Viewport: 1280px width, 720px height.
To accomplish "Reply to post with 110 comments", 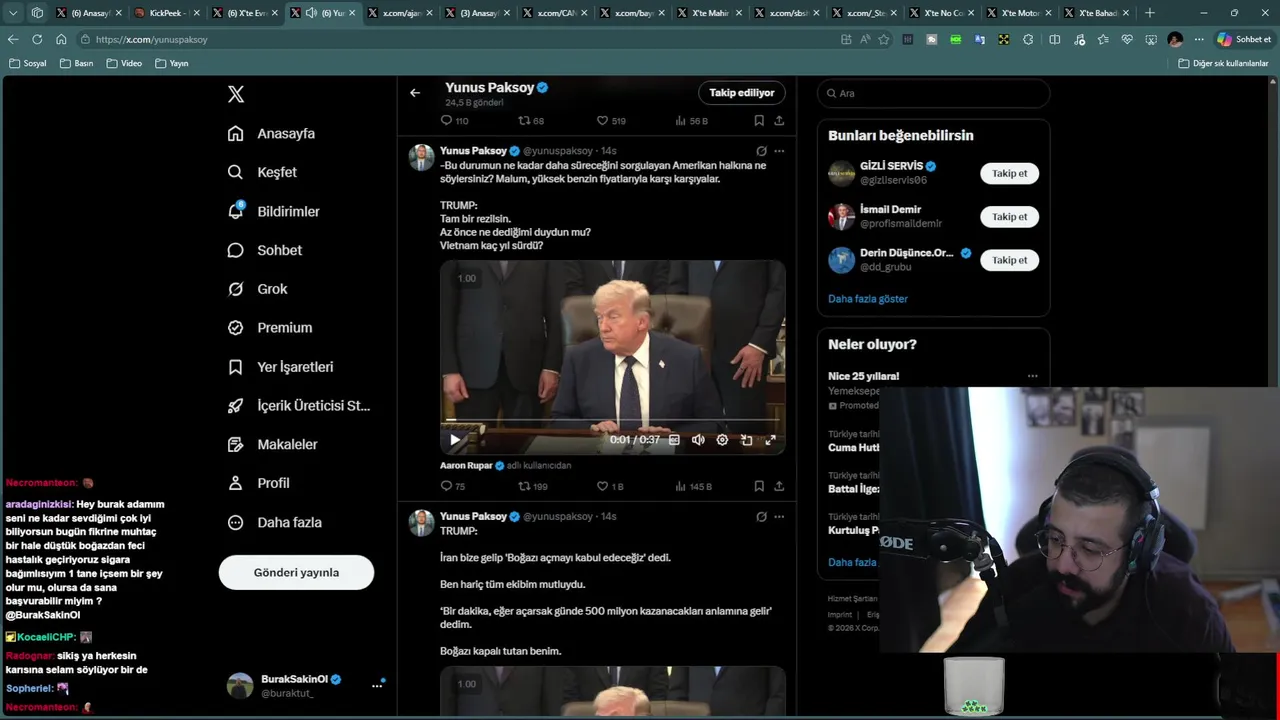I will [454, 120].
